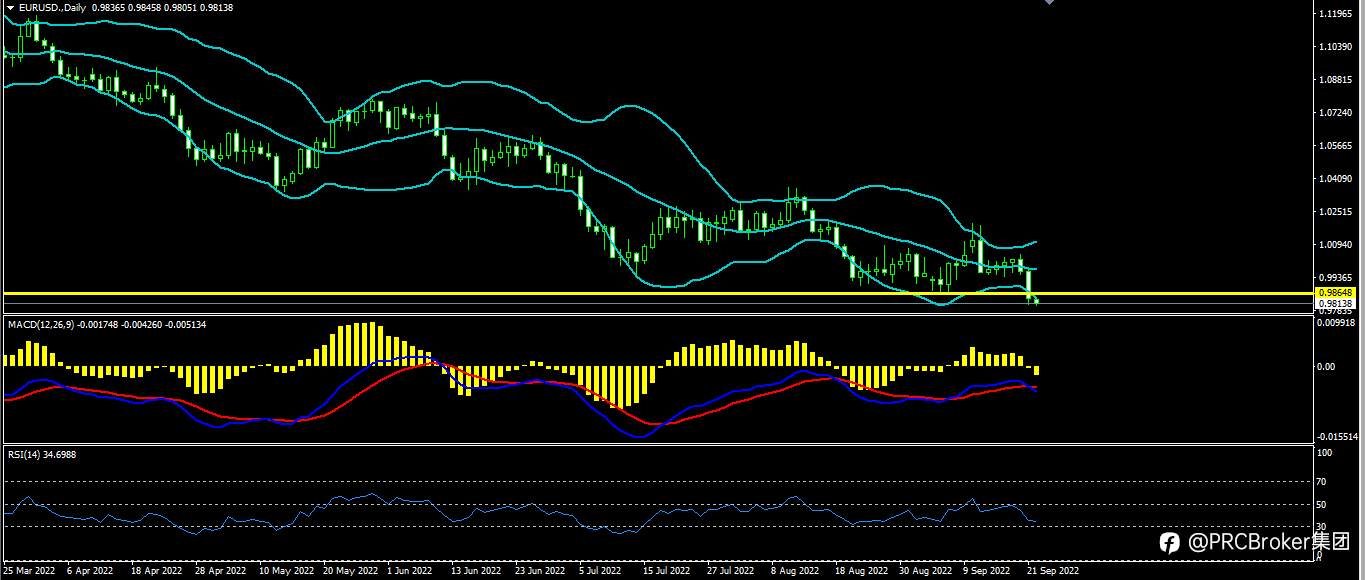Click the 5 Jul 2022 date label

(x=602, y=571)
